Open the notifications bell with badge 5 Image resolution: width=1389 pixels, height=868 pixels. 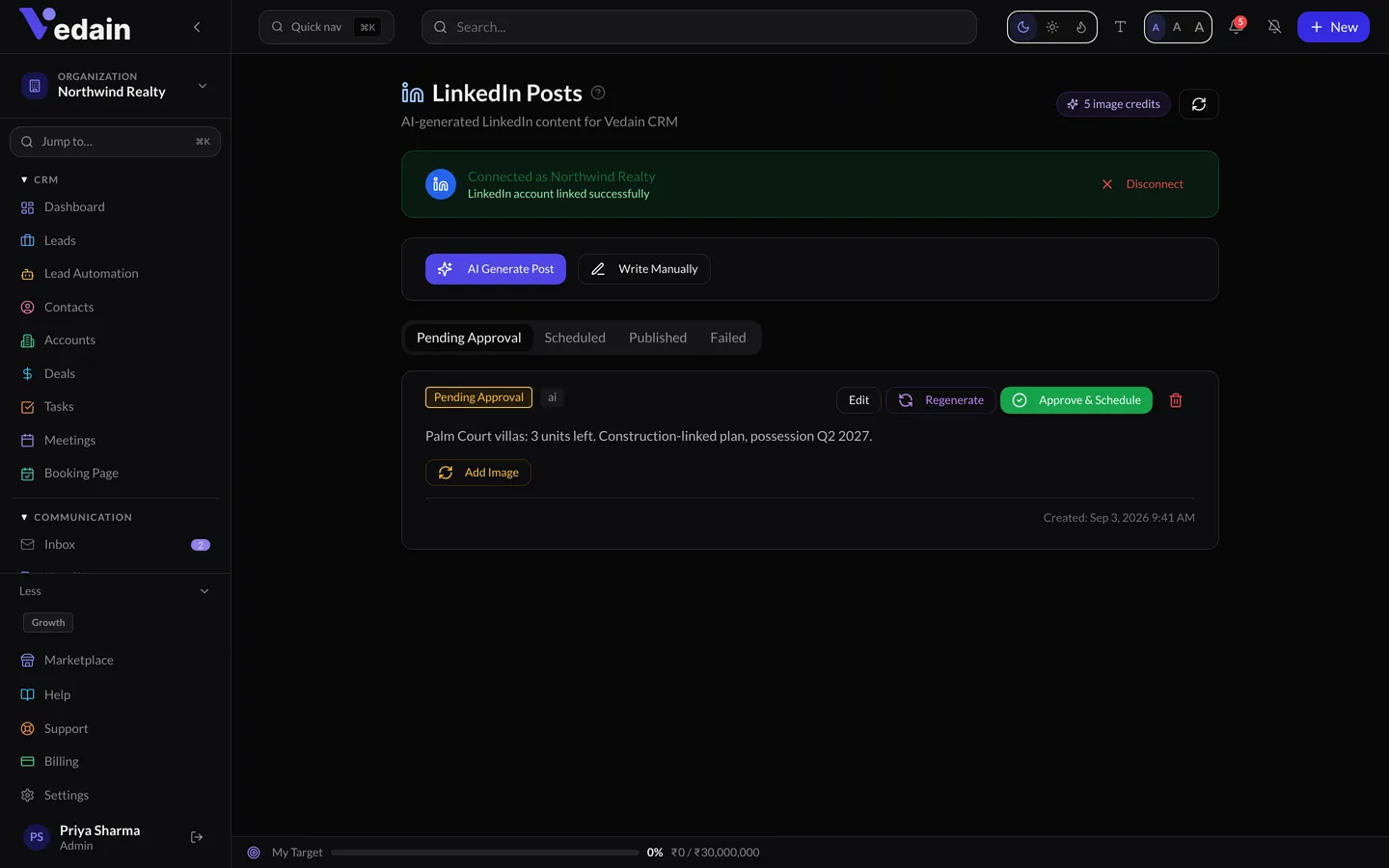tap(1236, 26)
